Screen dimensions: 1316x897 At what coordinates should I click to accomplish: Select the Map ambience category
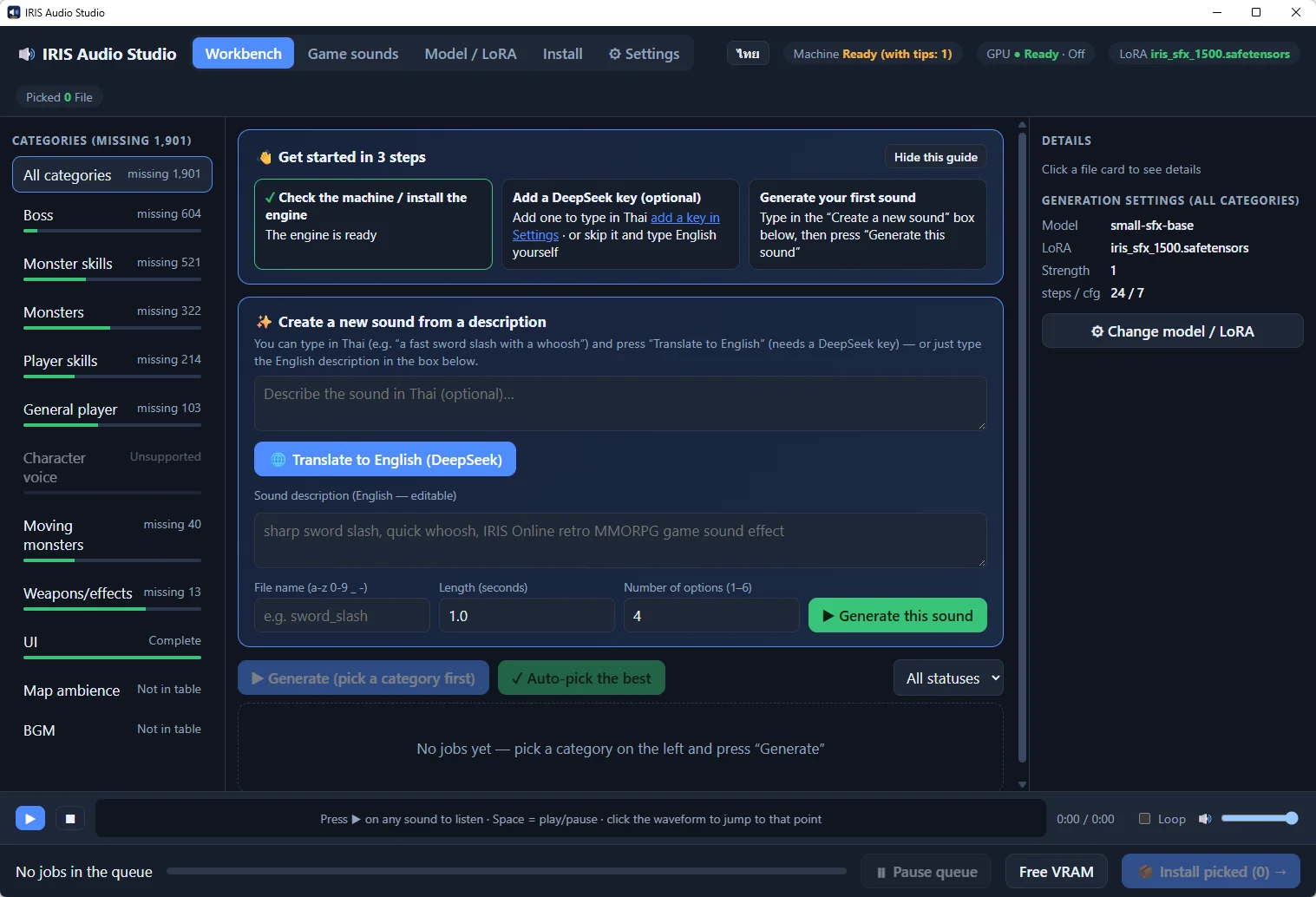click(112, 691)
